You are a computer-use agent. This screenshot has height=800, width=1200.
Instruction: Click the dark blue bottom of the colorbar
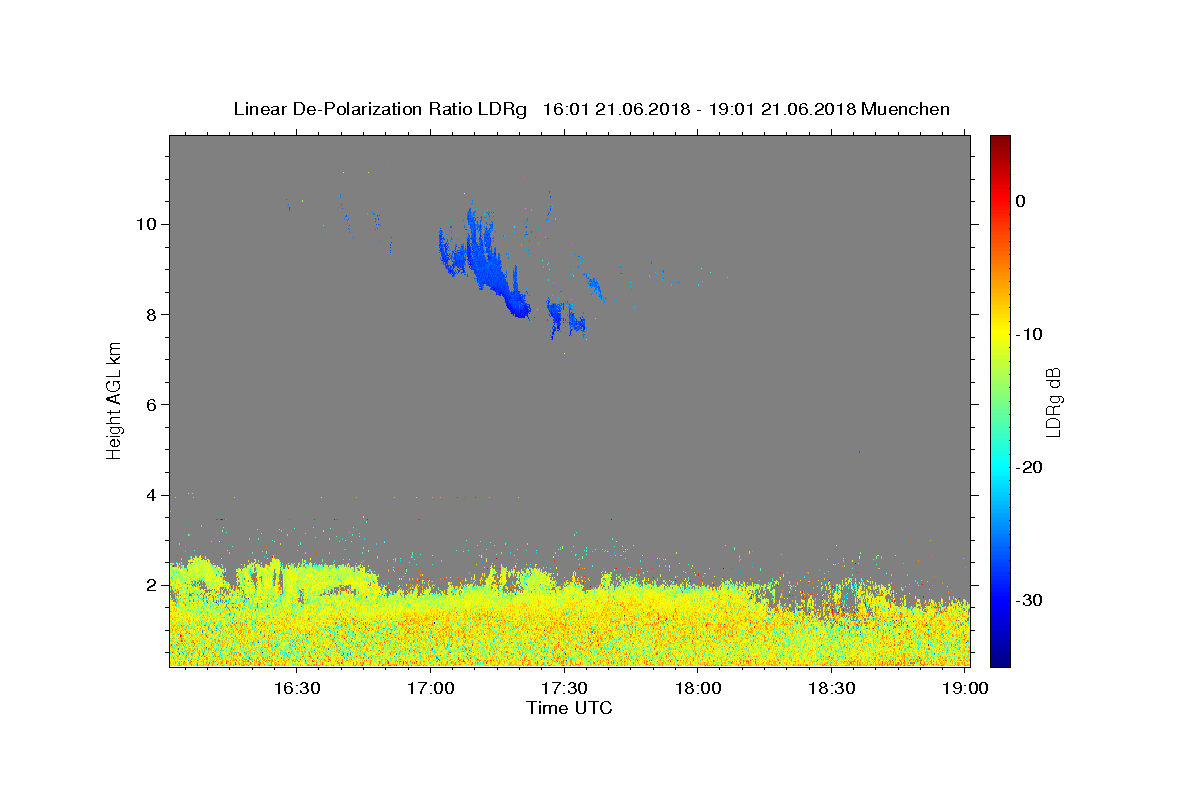[1000, 658]
